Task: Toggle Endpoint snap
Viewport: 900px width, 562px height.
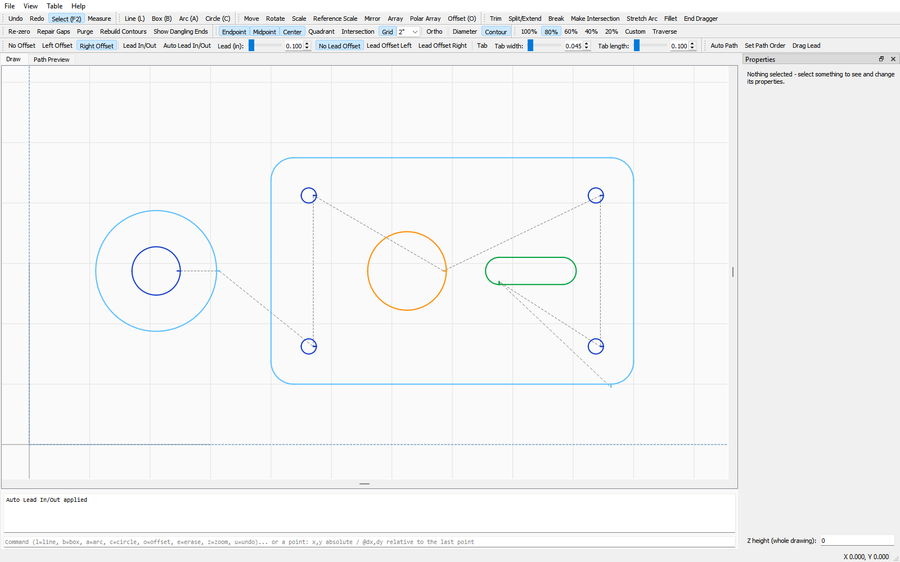Action: (x=234, y=32)
